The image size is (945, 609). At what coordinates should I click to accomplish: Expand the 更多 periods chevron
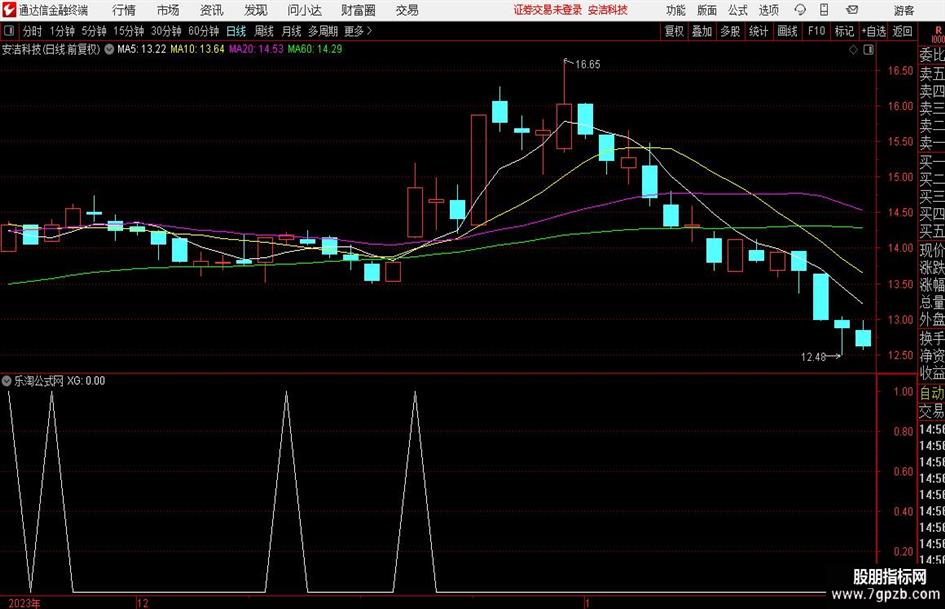(359, 31)
